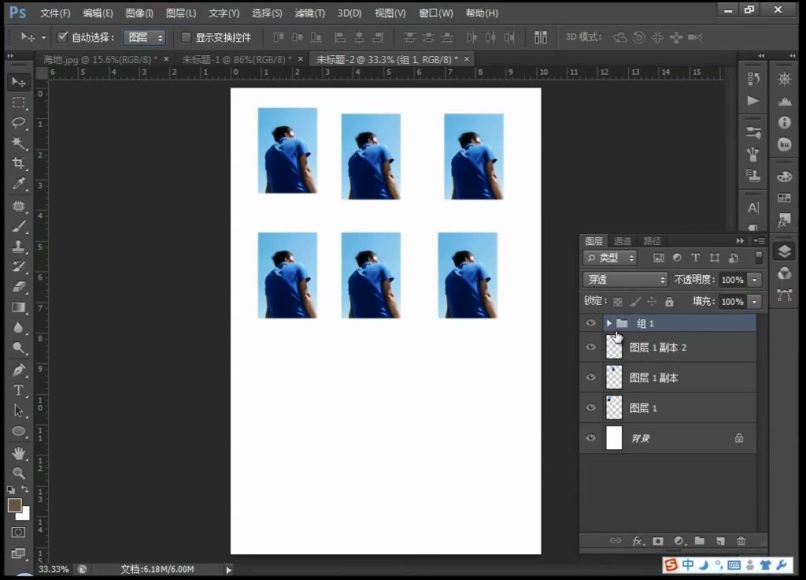
Task: Select the Eraser tool
Action: [x=19, y=287]
